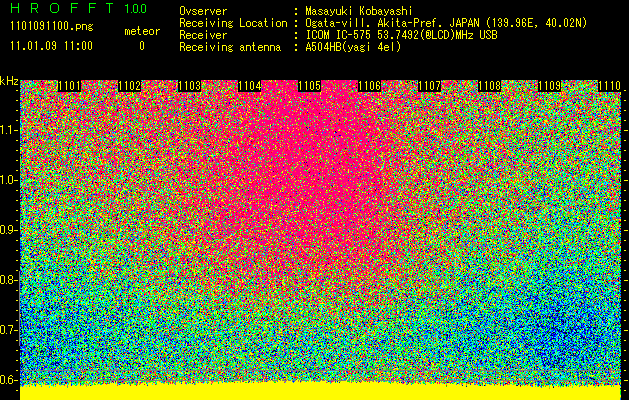Click the 0.6 kHz axis label

[7, 380]
